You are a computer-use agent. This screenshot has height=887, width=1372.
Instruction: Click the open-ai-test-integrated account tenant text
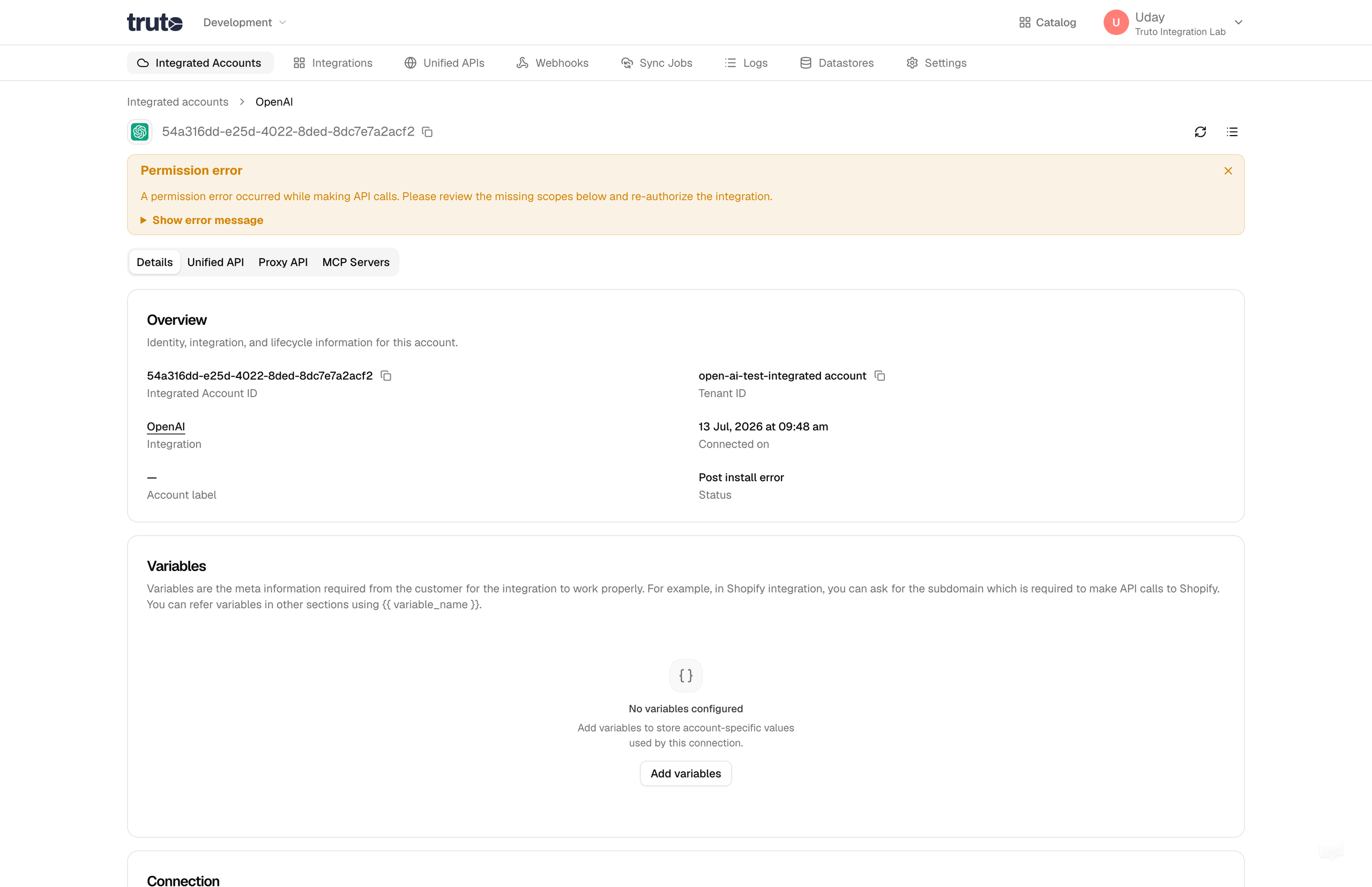pyautogui.click(x=782, y=376)
